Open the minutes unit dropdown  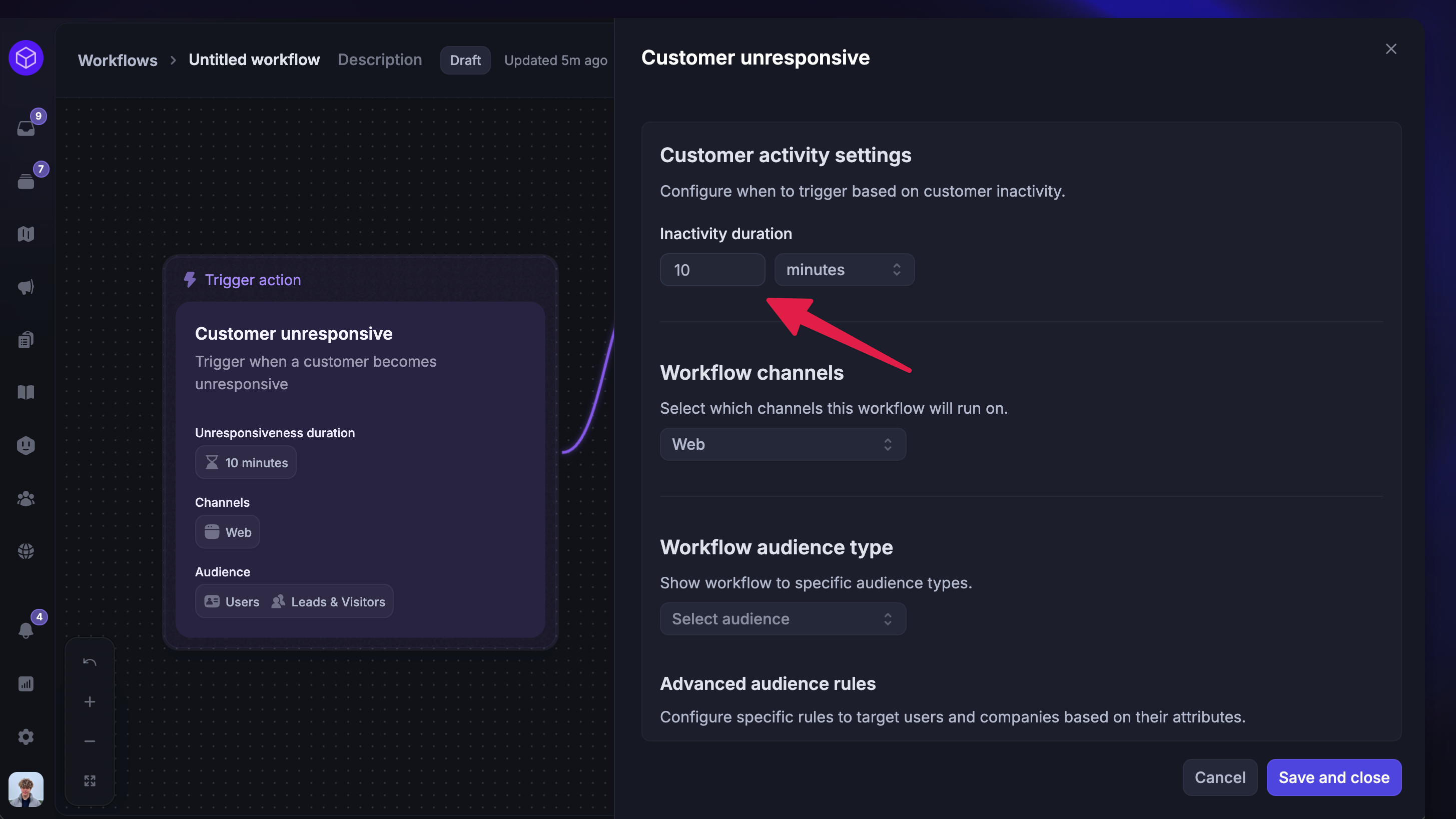click(844, 270)
